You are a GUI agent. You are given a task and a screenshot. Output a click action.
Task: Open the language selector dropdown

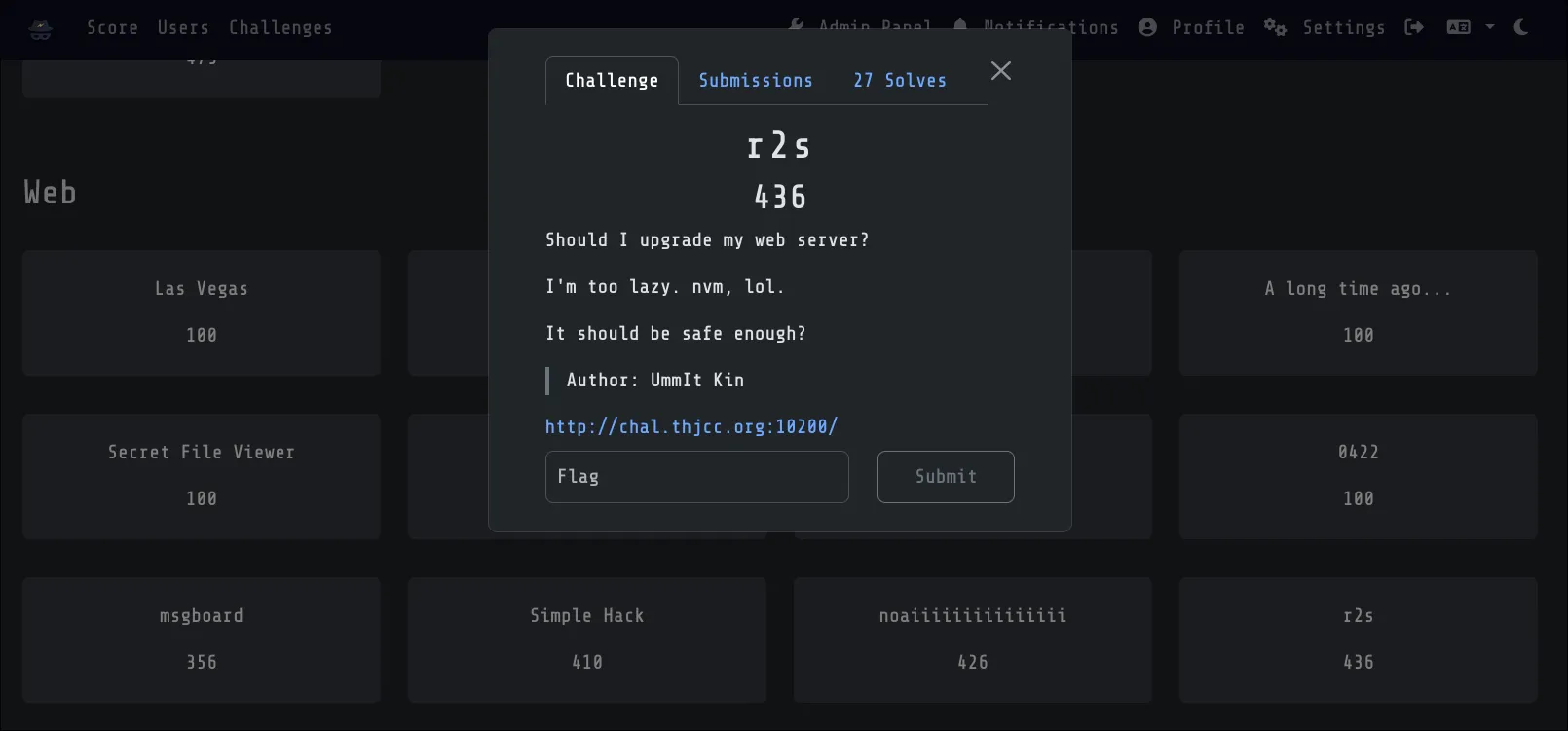1470,27
